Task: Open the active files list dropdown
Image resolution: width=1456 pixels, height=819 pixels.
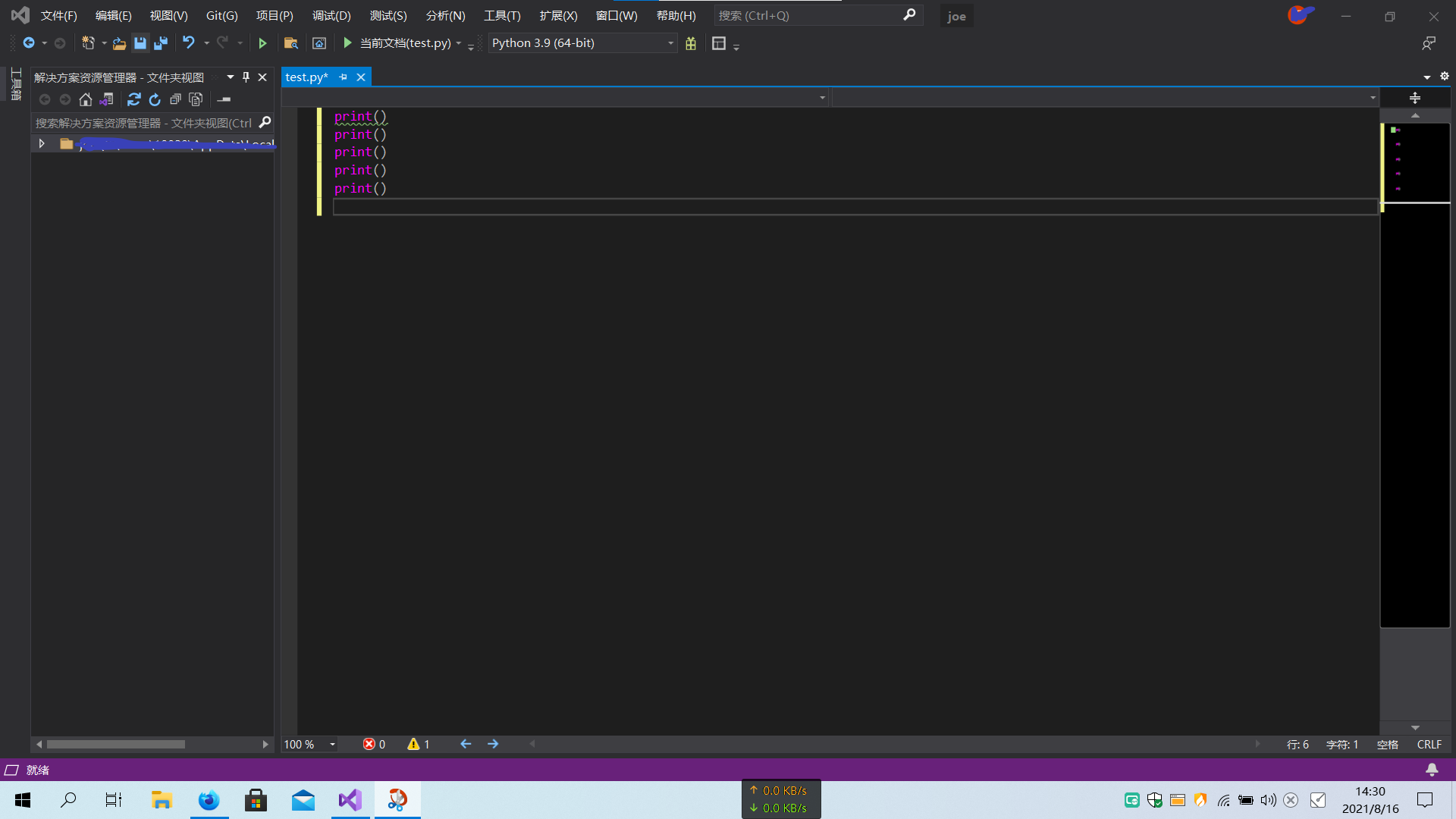Action: (1427, 77)
